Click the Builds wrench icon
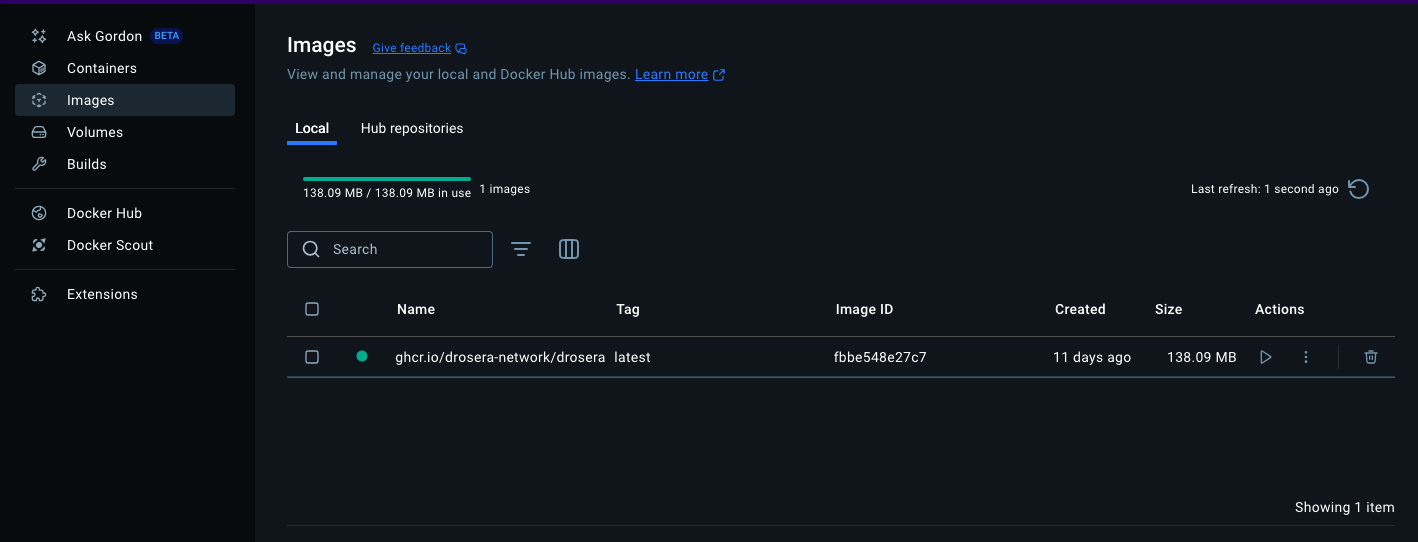Viewport: 1418px width, 542px height. click(x=39, y=164)
